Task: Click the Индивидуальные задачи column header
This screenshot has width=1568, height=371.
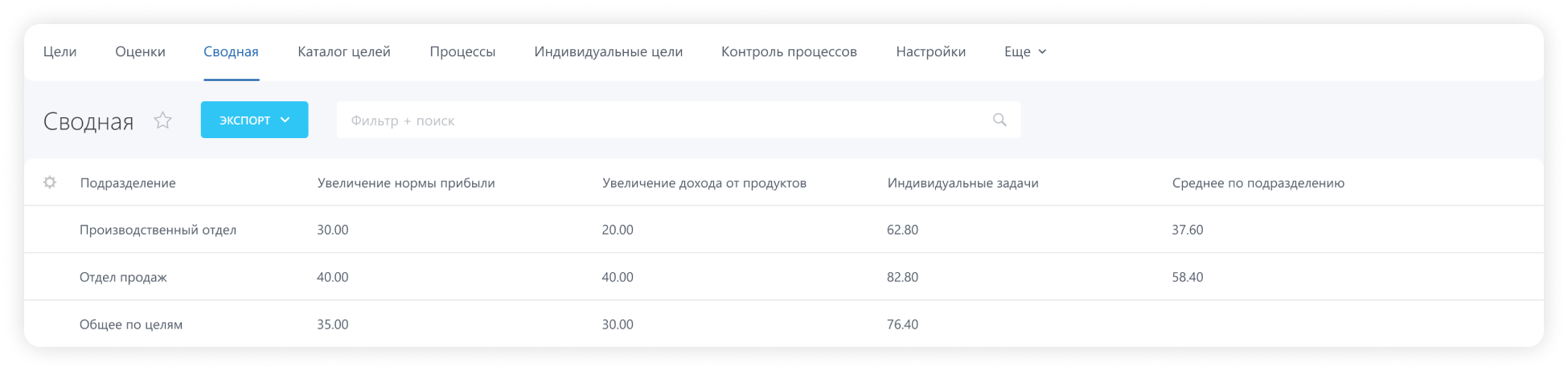Action: click(963, 183)
